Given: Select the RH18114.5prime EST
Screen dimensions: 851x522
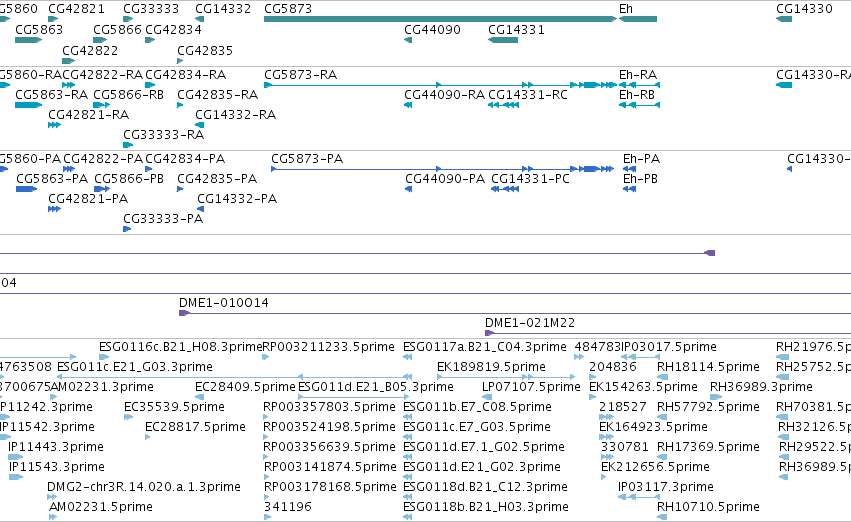Looking at the screenshot, I should click(708, 367).
